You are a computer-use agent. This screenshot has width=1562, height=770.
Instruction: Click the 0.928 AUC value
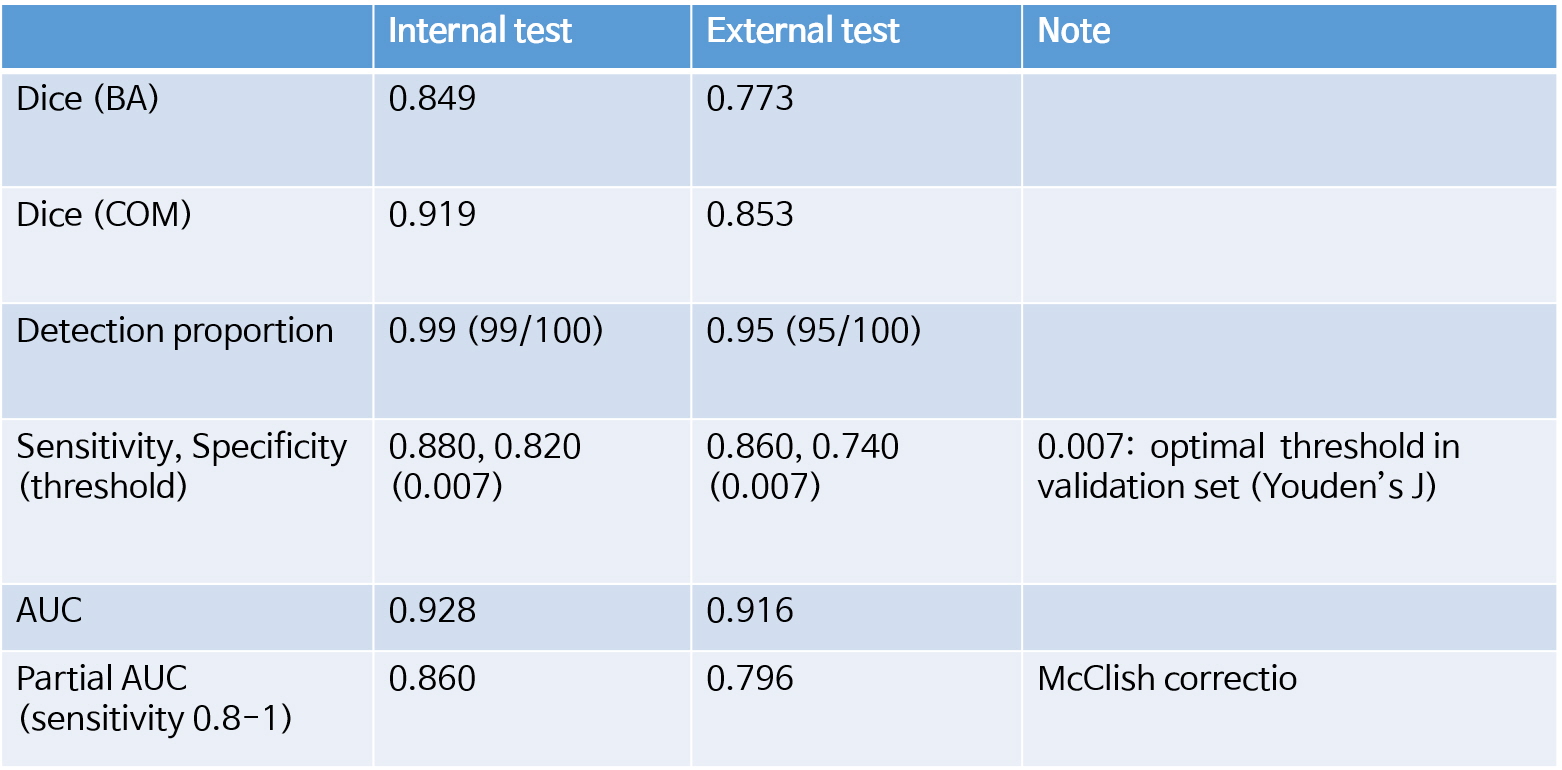pos(432,611)
